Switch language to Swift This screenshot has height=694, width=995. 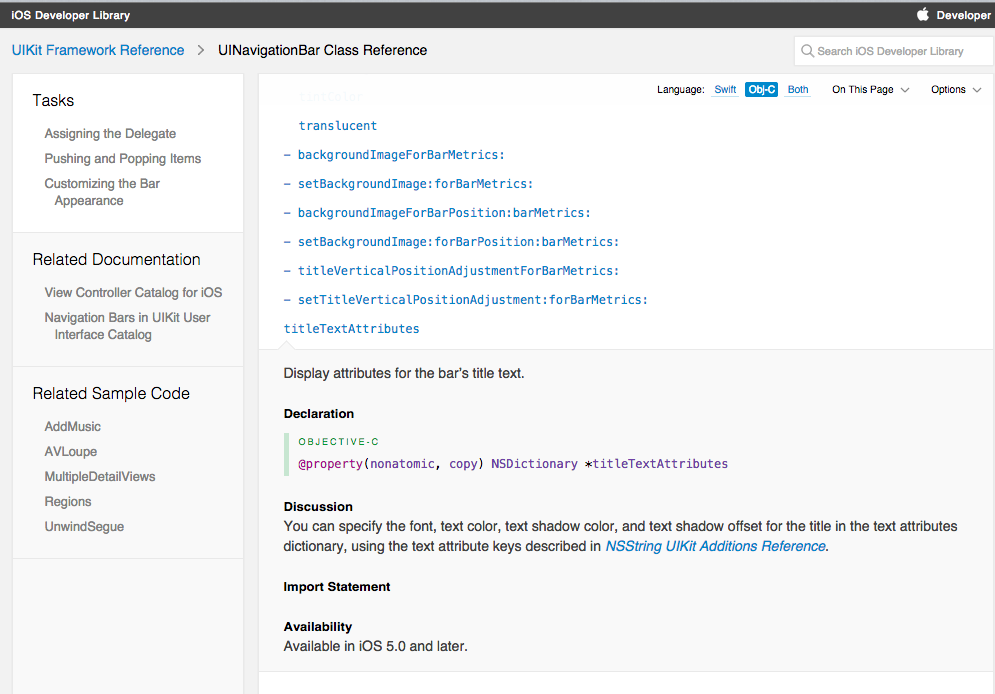[725, 90]
